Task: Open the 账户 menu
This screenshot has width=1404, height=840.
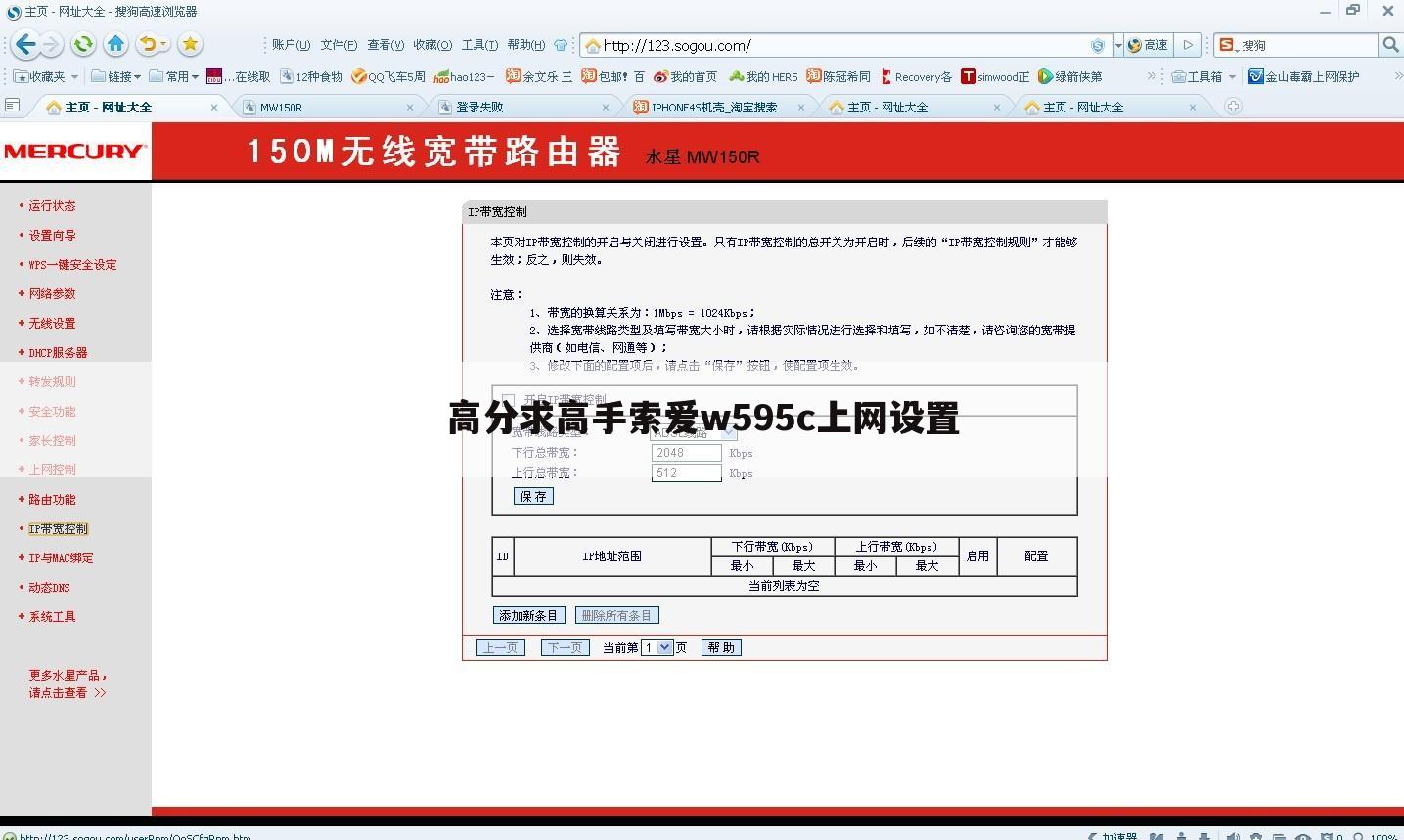Action: coord(291,45)
